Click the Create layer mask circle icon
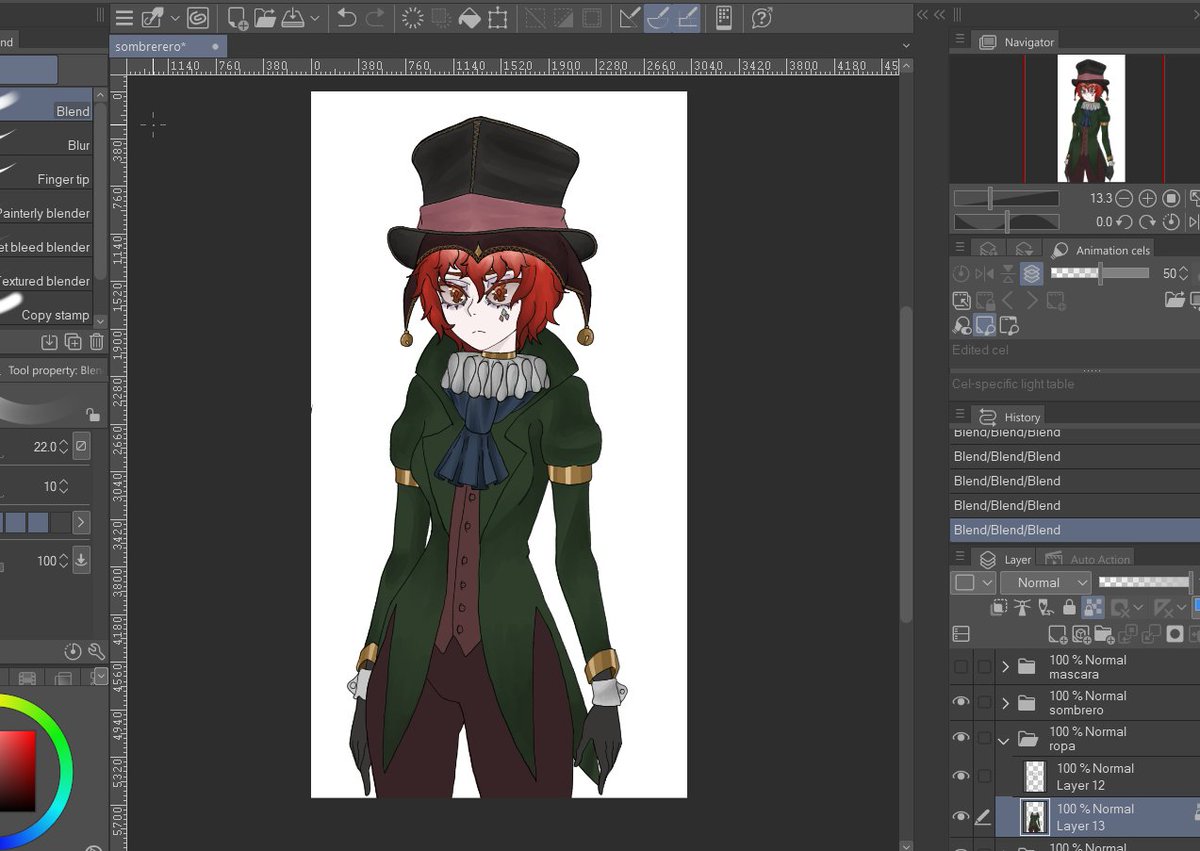Screen dimensions: 1200x851 tap(1175, 634)
